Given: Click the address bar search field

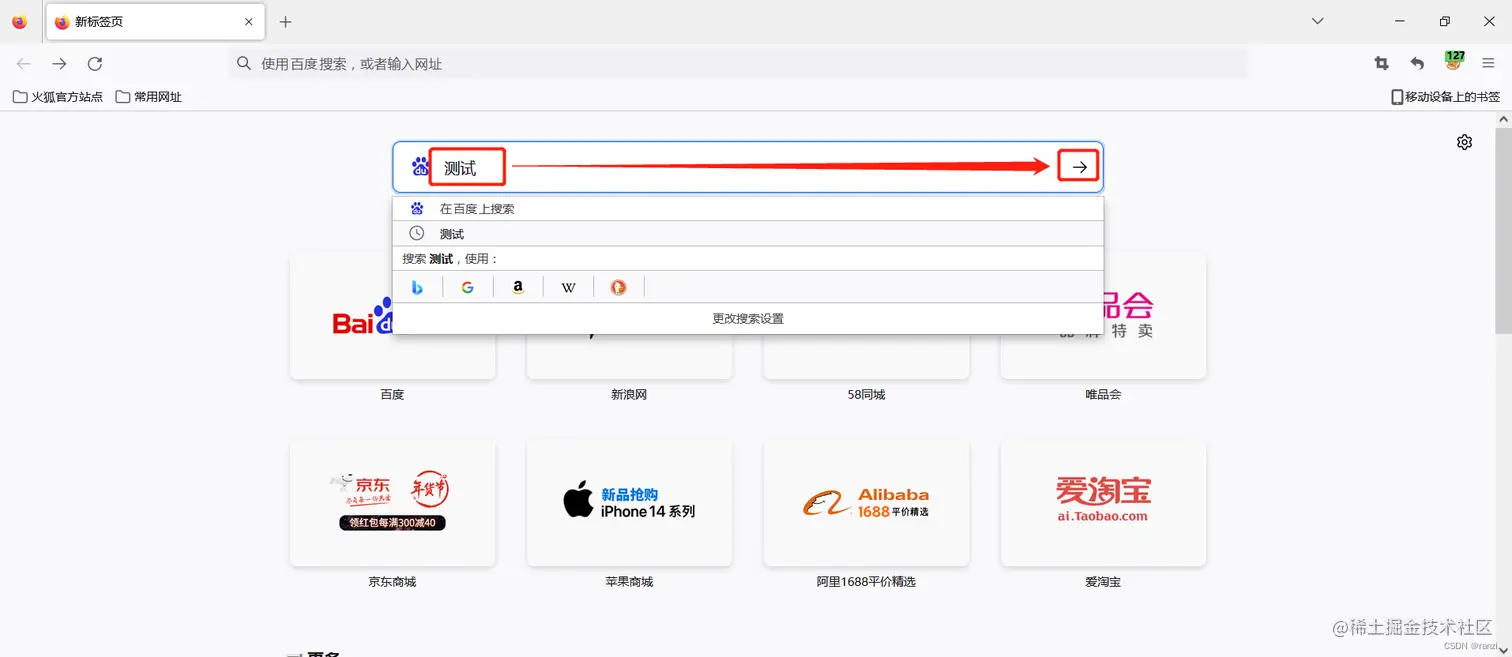Looking at the screenshot, I should [x=738, y=64].
